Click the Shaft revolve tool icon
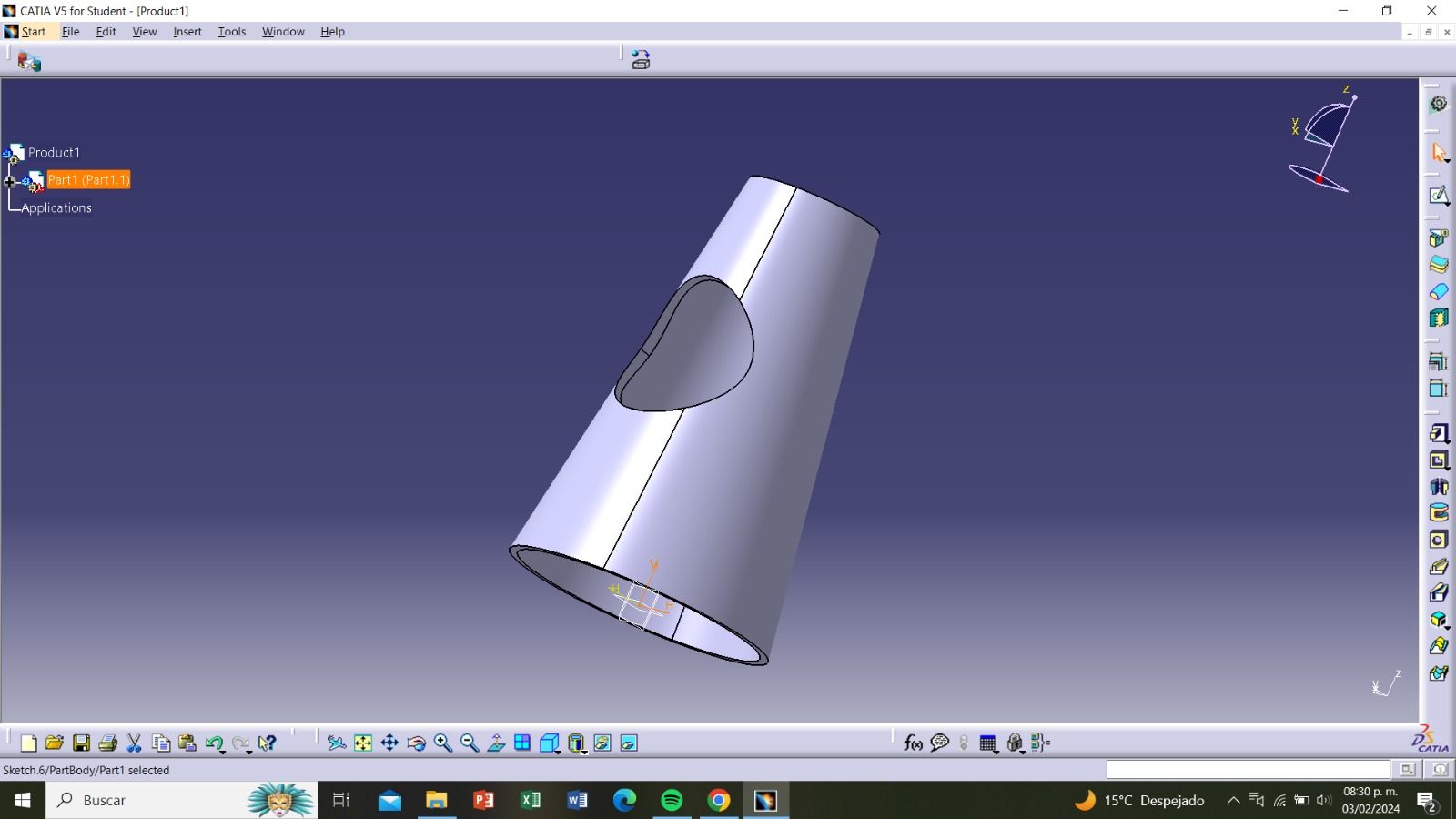 1439,487
